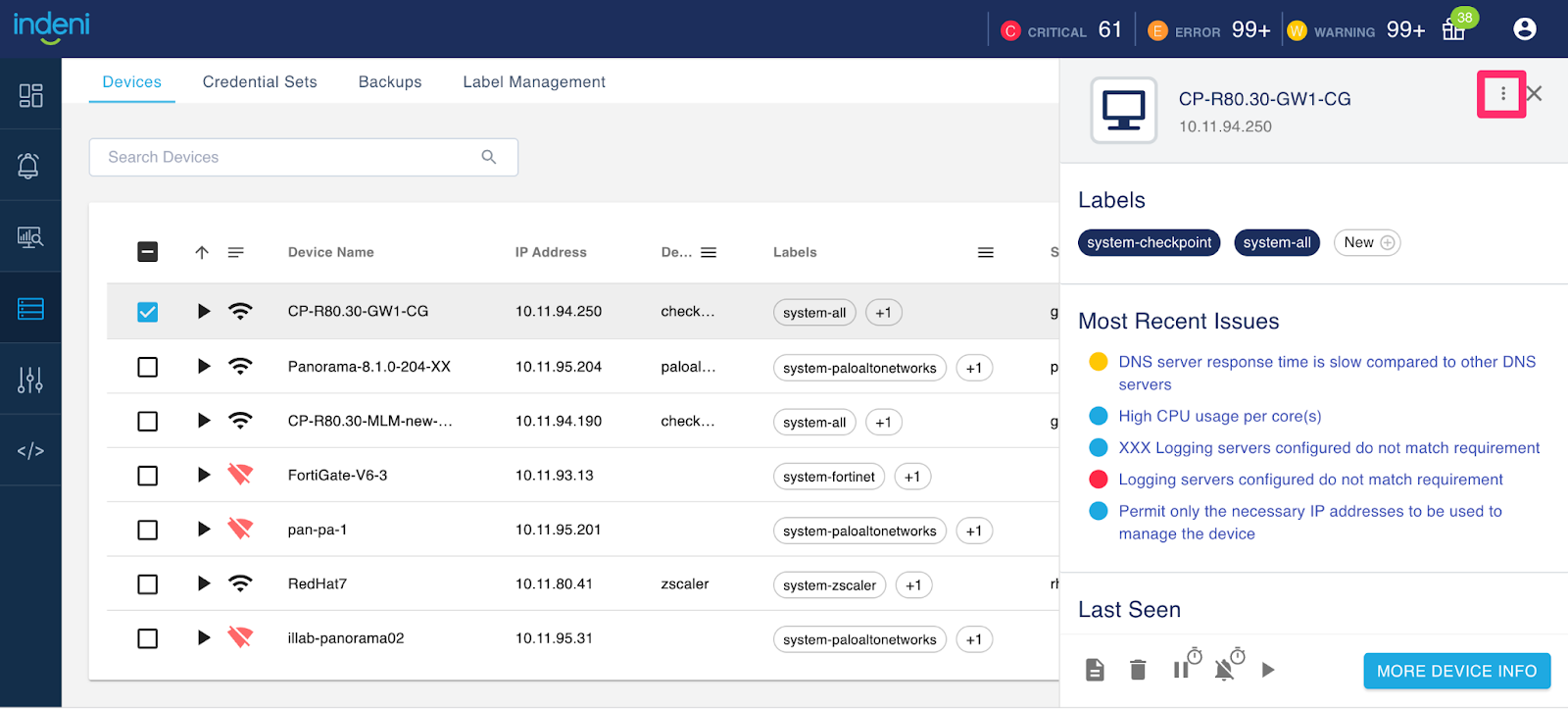Click the monitor device icon in the panel
1568x709 pixels.
[1124, 111]
